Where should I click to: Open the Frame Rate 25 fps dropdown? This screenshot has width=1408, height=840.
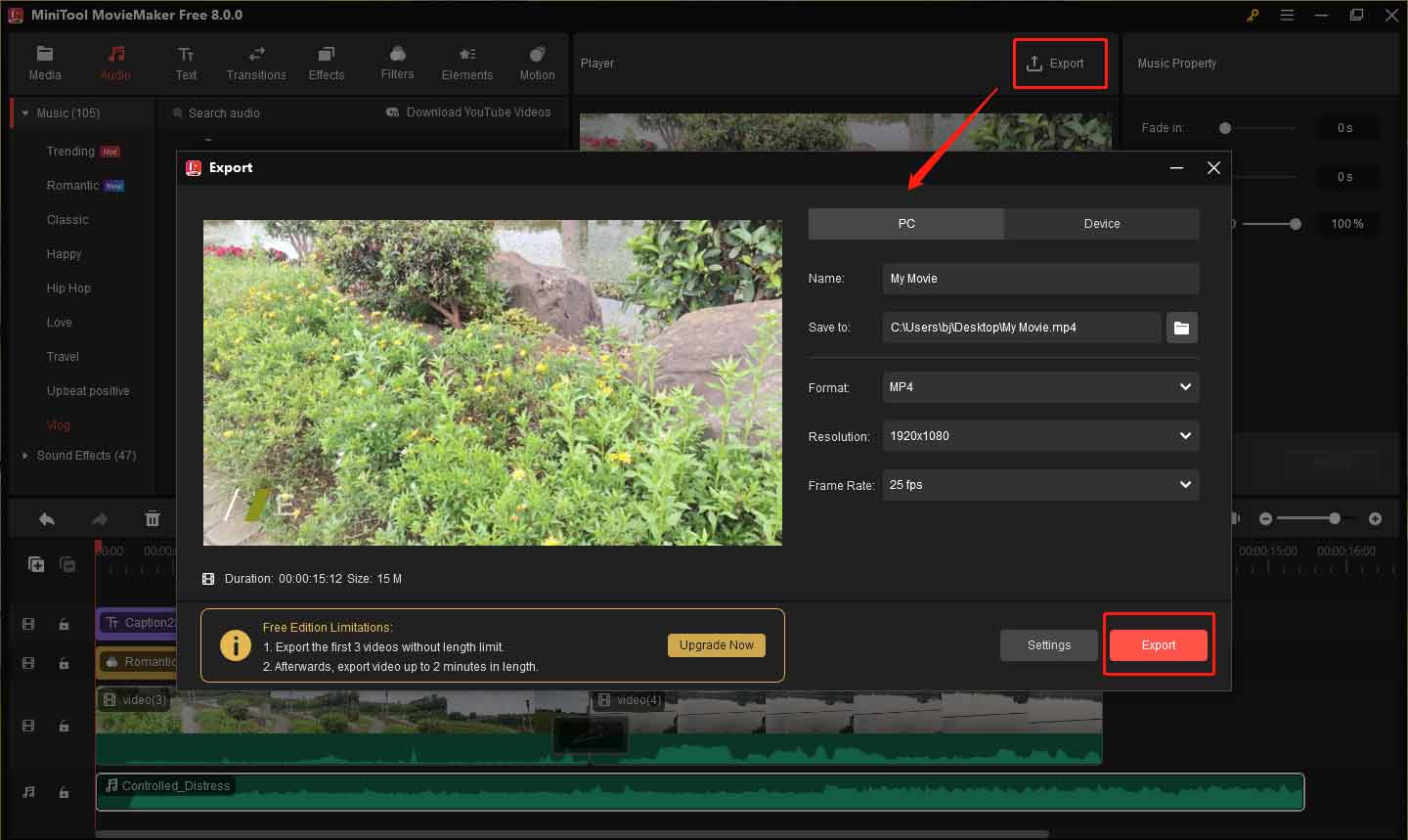1040,485
